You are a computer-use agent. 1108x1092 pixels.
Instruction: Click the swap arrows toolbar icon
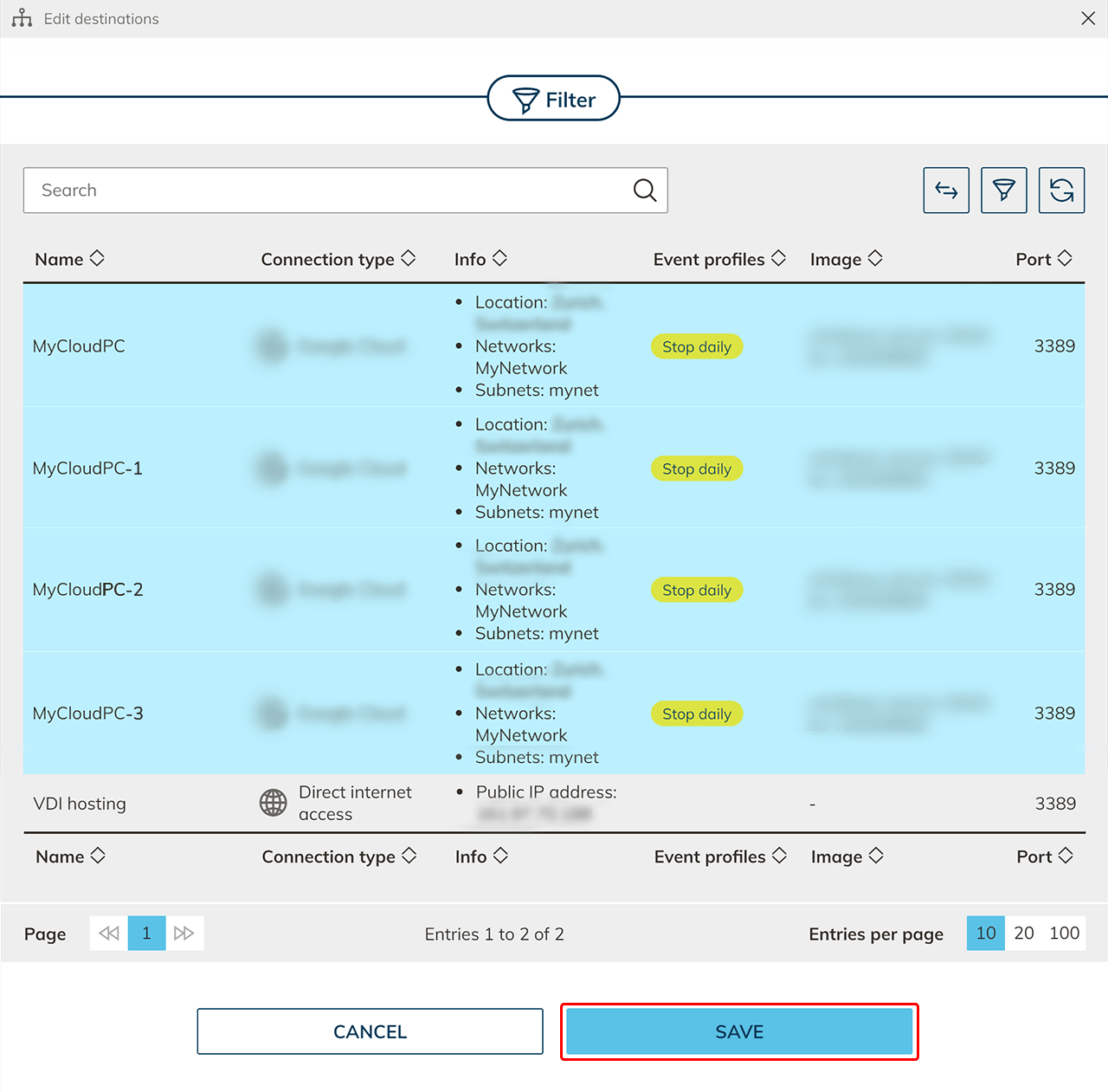coord(946,191)
